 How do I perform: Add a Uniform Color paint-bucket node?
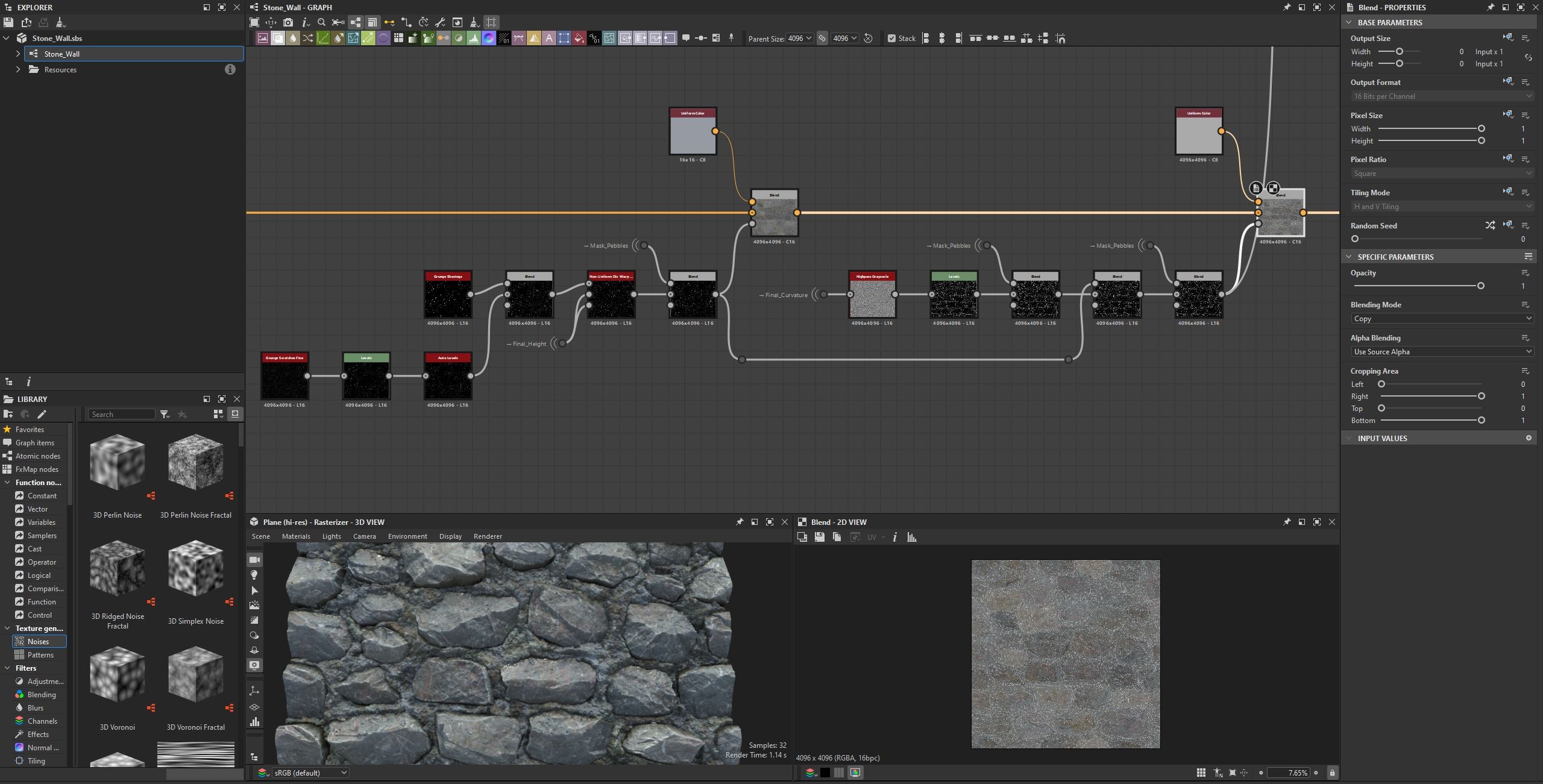(579, 39)
